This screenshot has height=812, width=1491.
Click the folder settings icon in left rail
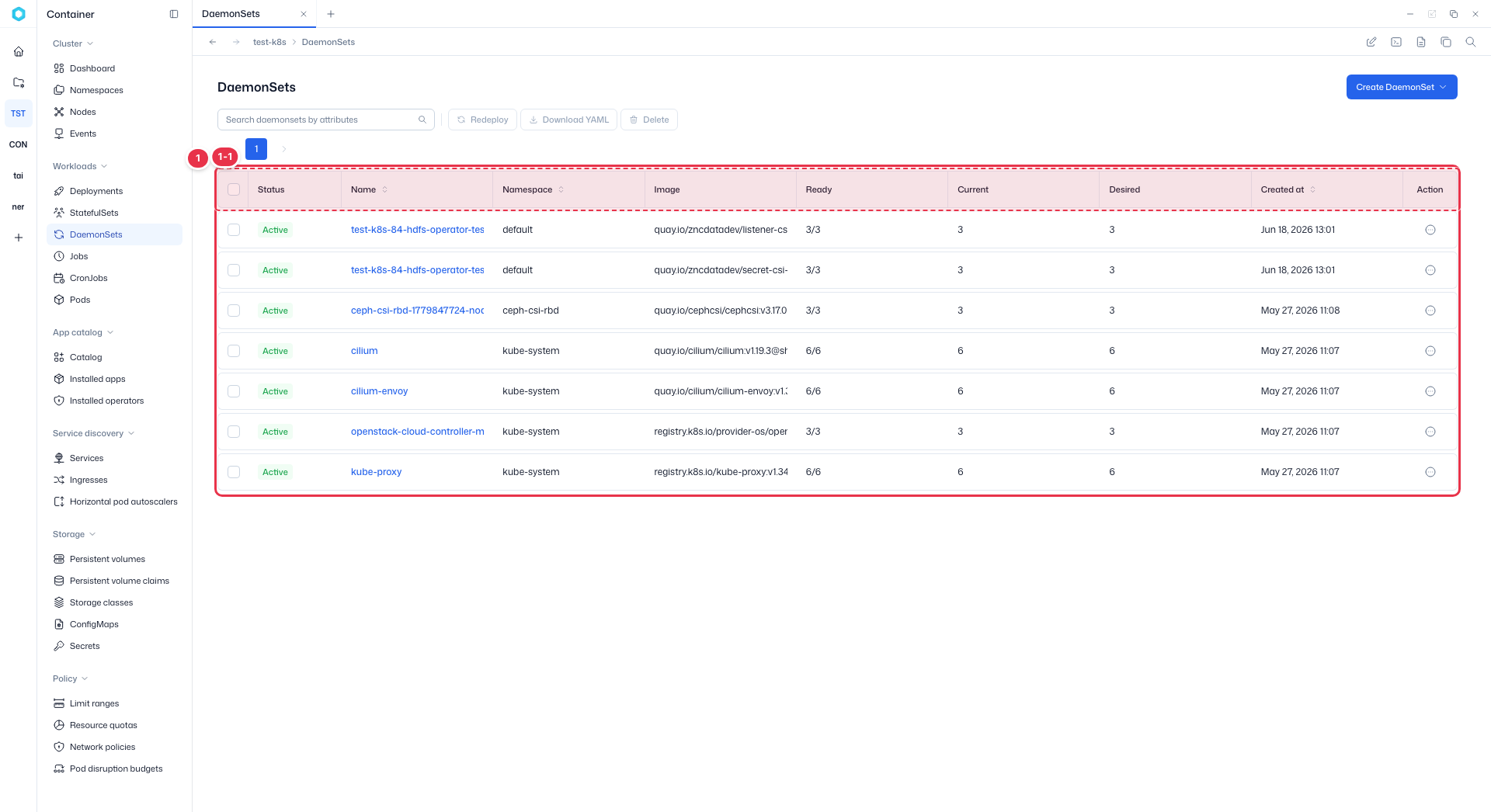point(19,82)
